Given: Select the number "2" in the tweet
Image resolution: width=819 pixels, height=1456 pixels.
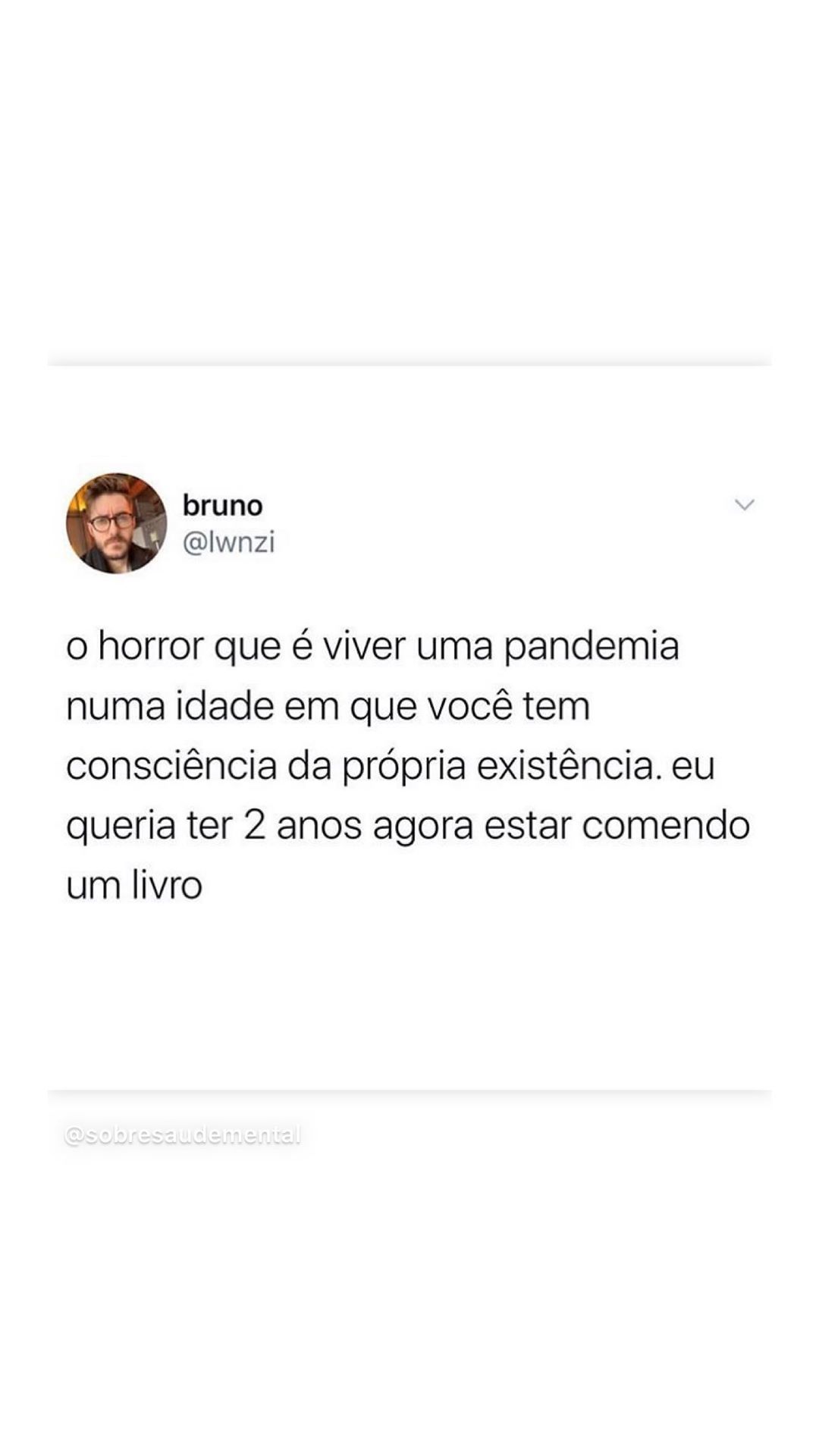Looking at the screenshot, I should point(255,826).
